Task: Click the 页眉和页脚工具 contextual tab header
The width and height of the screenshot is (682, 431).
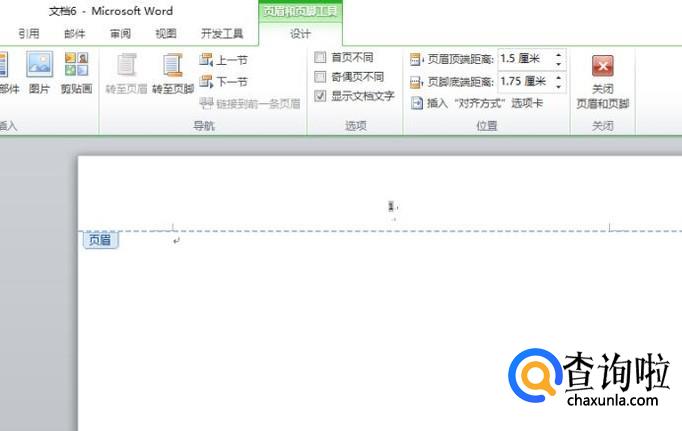Action: tap(301, 11)
